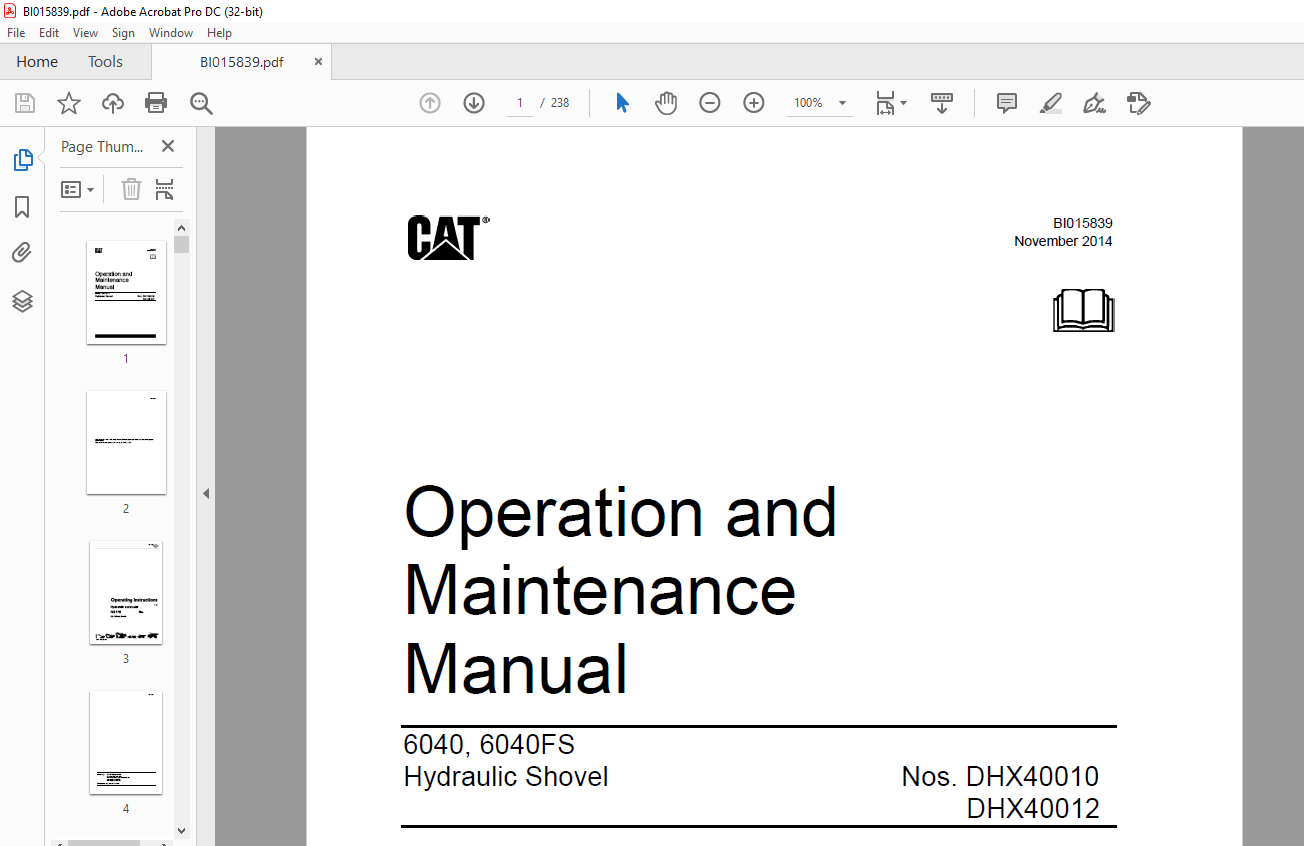The image size is (1304, 846).
Task: Select page 2 thumbnail
Action: pyautogui.click(x=126, y=442)
